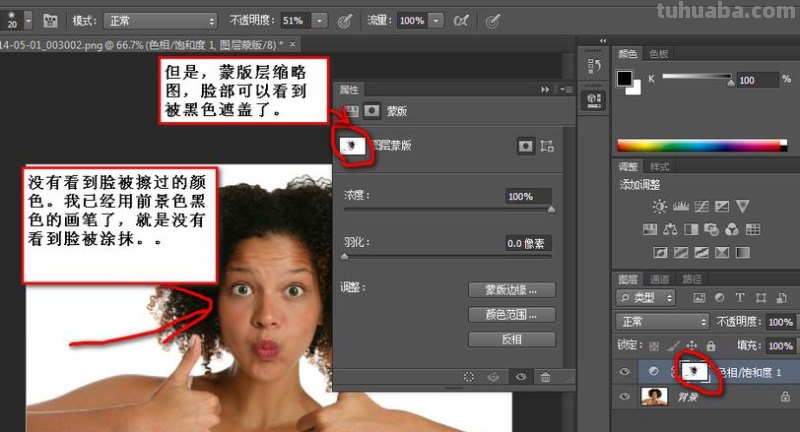Screen dimensions: 800x432
Task: Add an Invert adjustment
Action: 660,252
